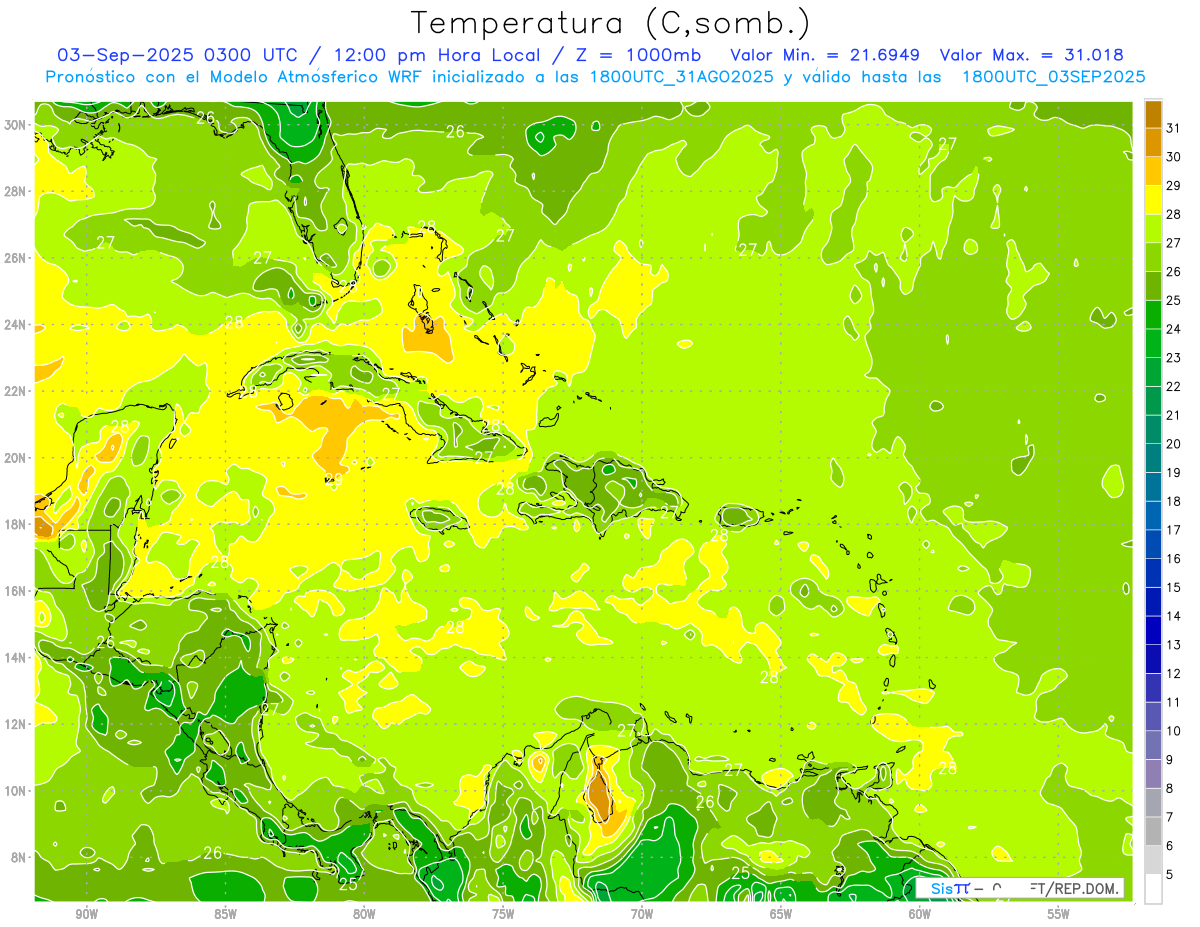Click the longitude axis label "60W"
This screenshot has height=927, width=1200.
click(920, 914)
